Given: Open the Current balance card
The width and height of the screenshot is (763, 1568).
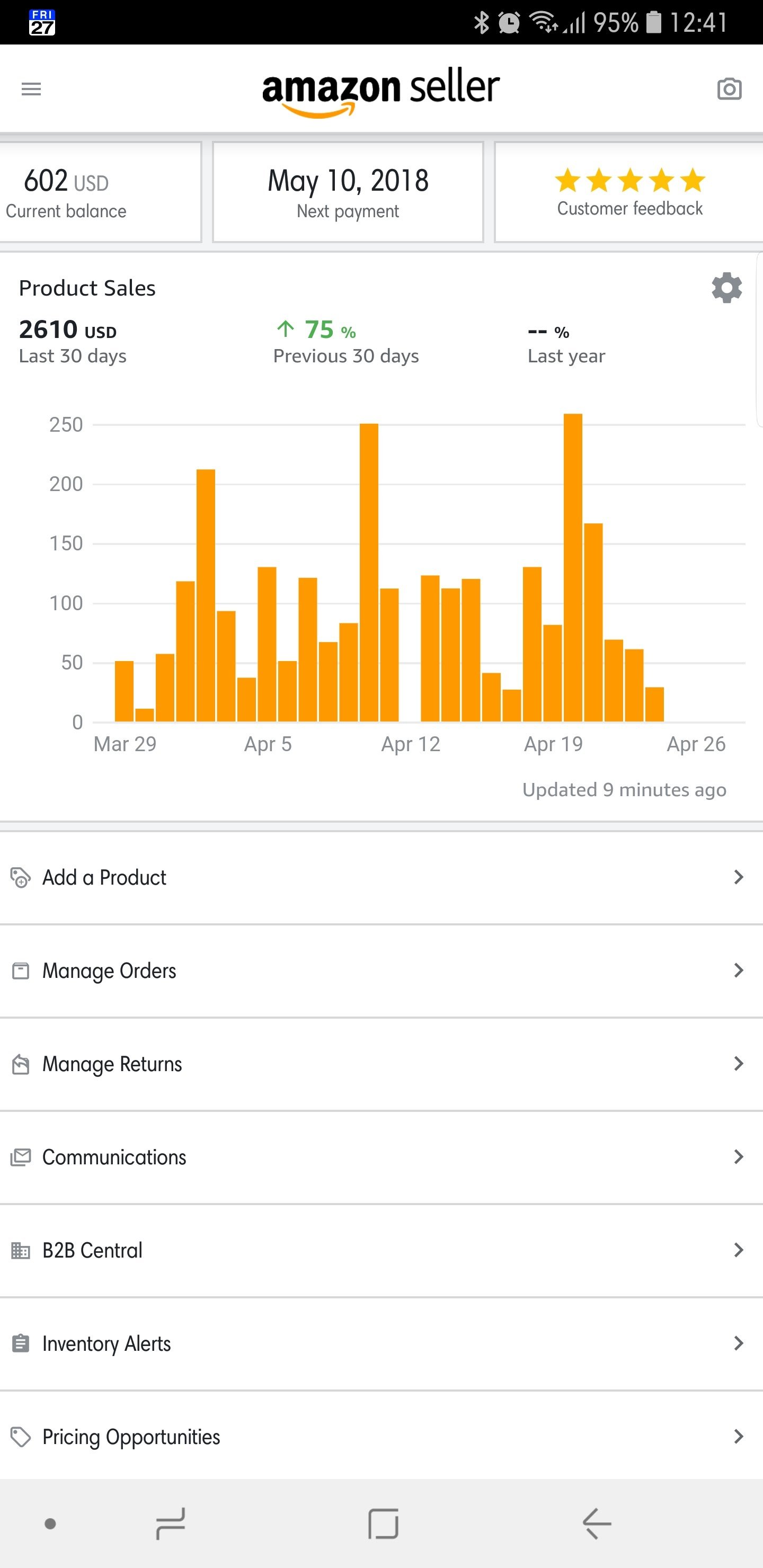Looking at the screenshot, I should click(101, 192).
